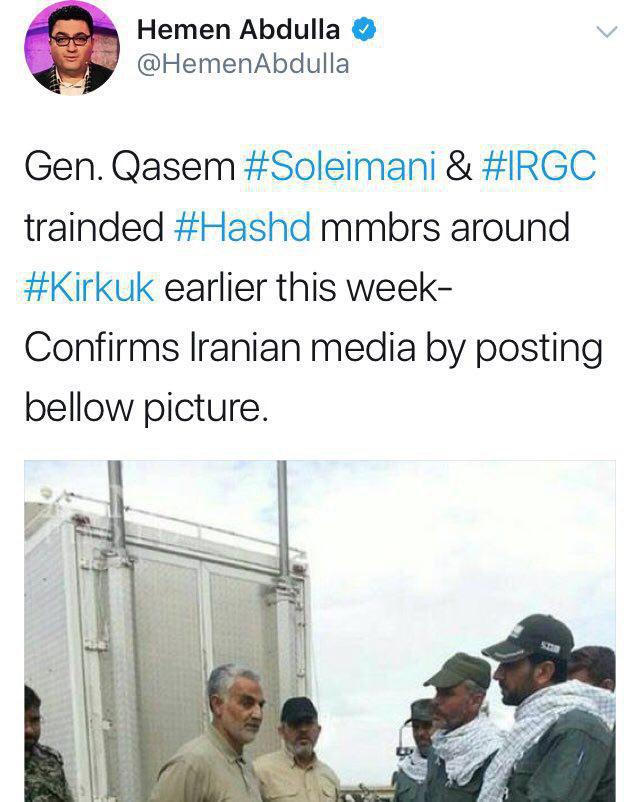Open the Hemen Abdulla display name
Viewport: 640px width, 802px height.
pyautogui.click(x=238, y=30)
